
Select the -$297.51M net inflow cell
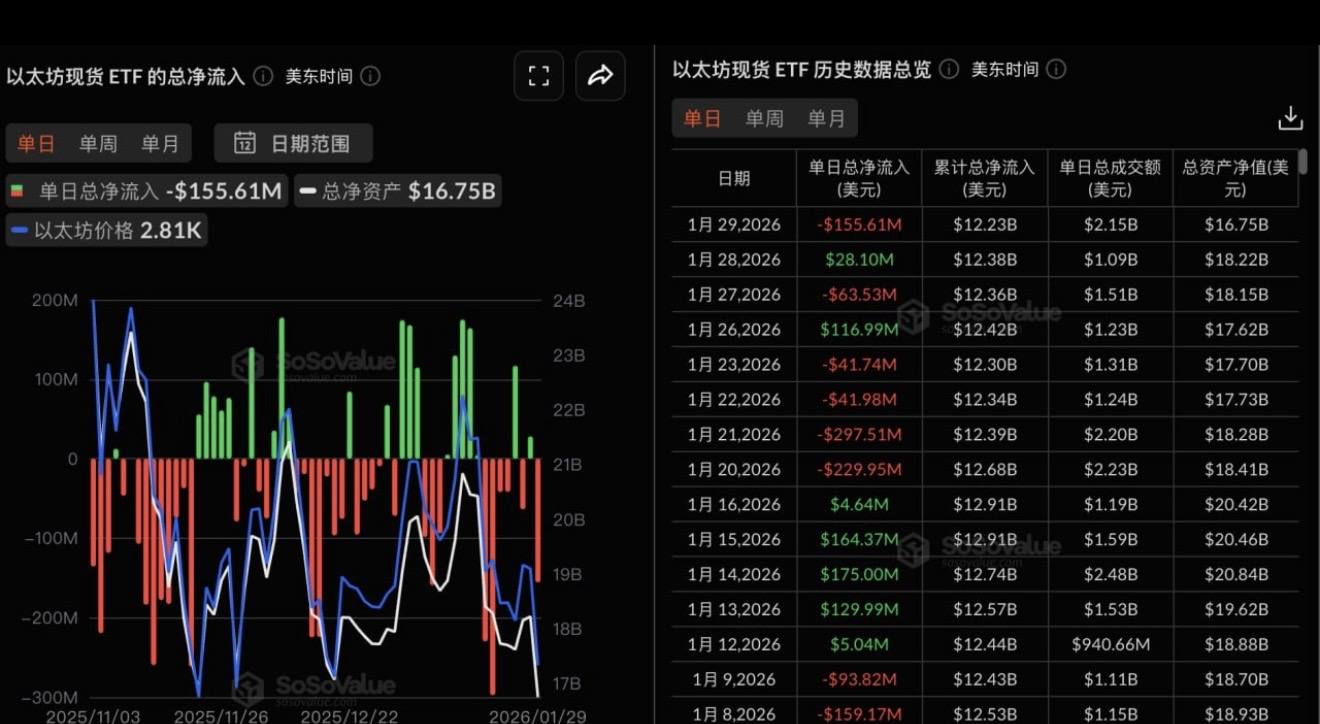(x=858, y=434)
